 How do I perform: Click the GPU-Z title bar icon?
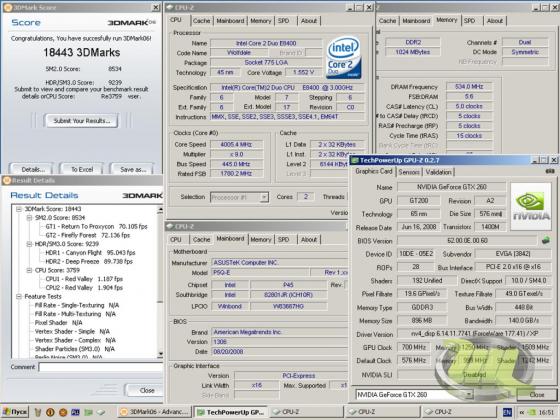pos(355,160)
